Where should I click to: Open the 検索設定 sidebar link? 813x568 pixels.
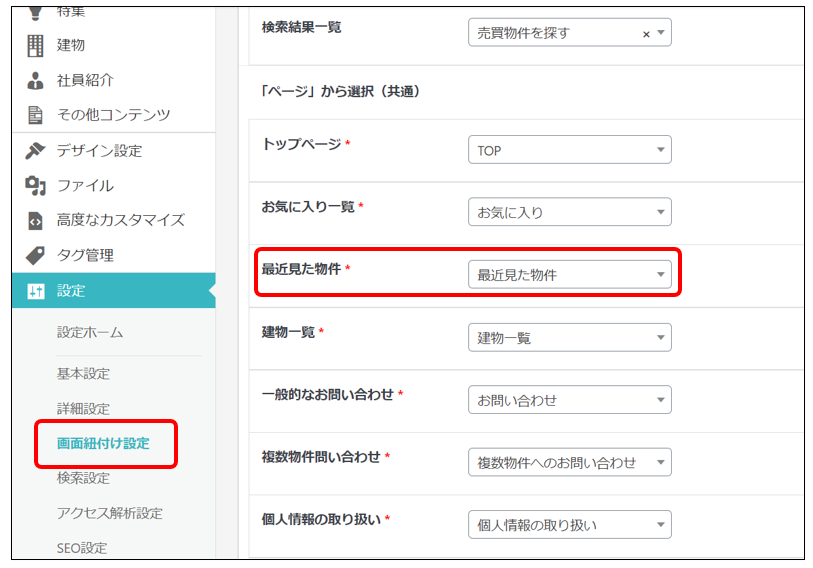pyautogui.click(x=83, y=478)
